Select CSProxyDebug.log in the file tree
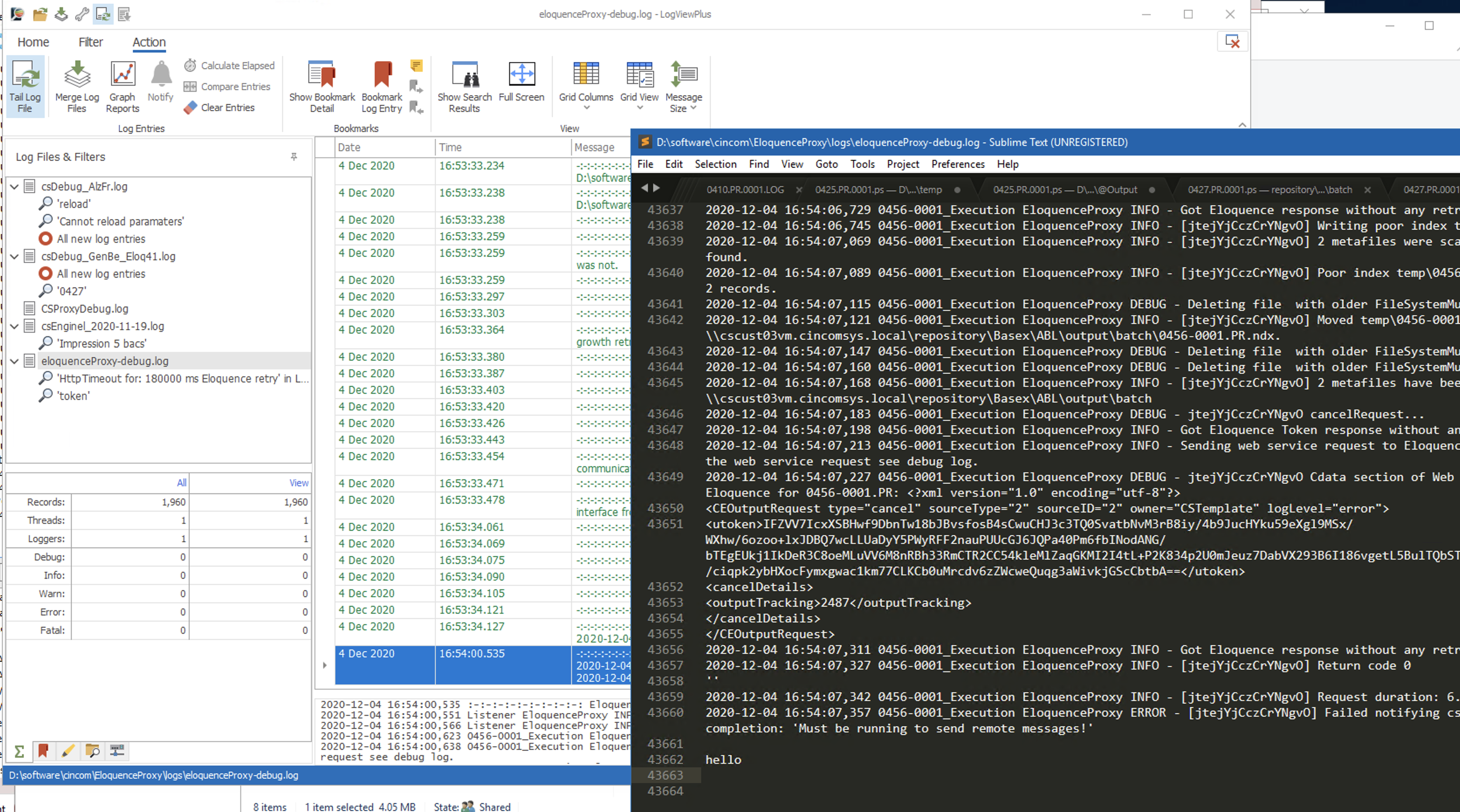This screenshot has height=812, width=1460. click(84, 309)
